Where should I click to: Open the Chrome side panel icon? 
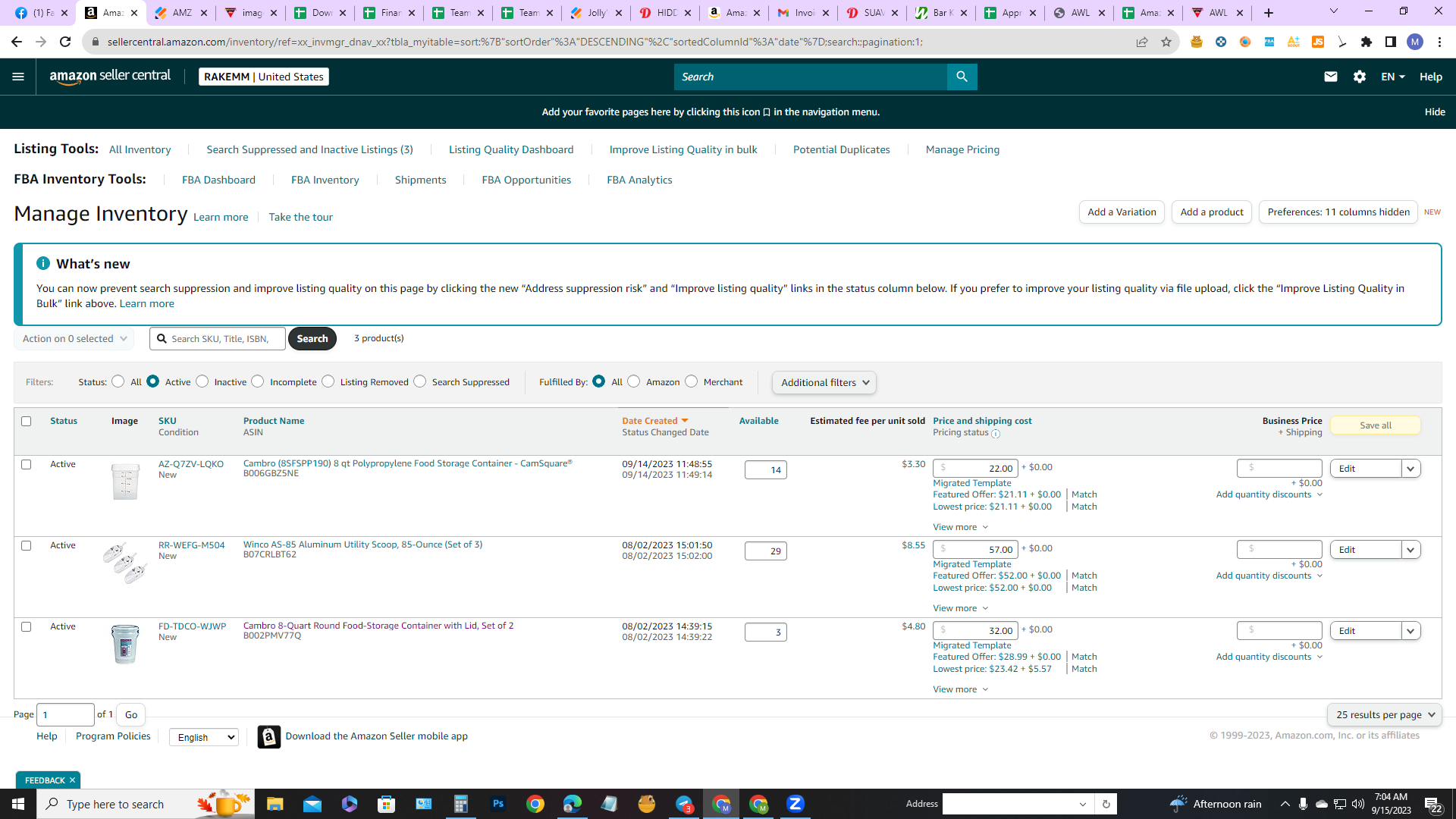point(1391,42)
